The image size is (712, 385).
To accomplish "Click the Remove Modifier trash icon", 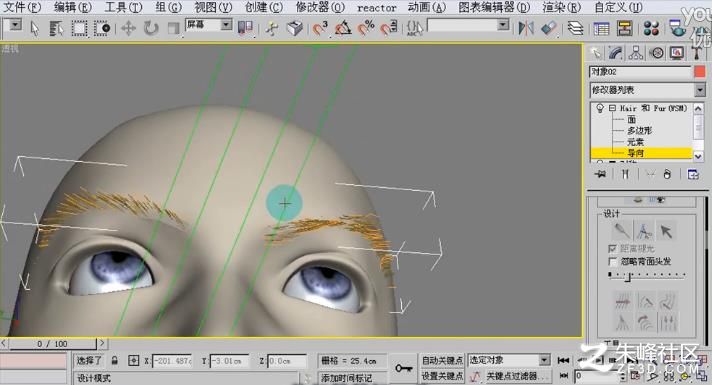I will click(667, 174).
